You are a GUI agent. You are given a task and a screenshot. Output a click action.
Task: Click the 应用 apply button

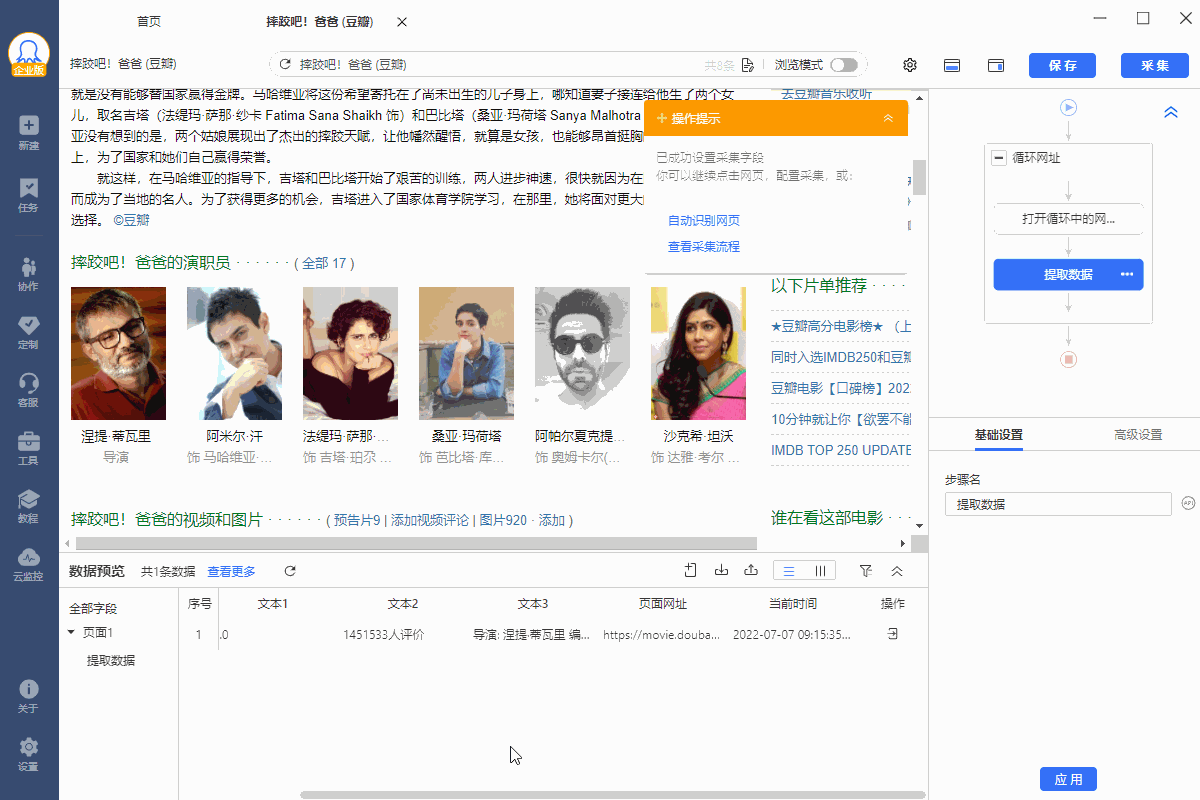[x=1068, y=779]
